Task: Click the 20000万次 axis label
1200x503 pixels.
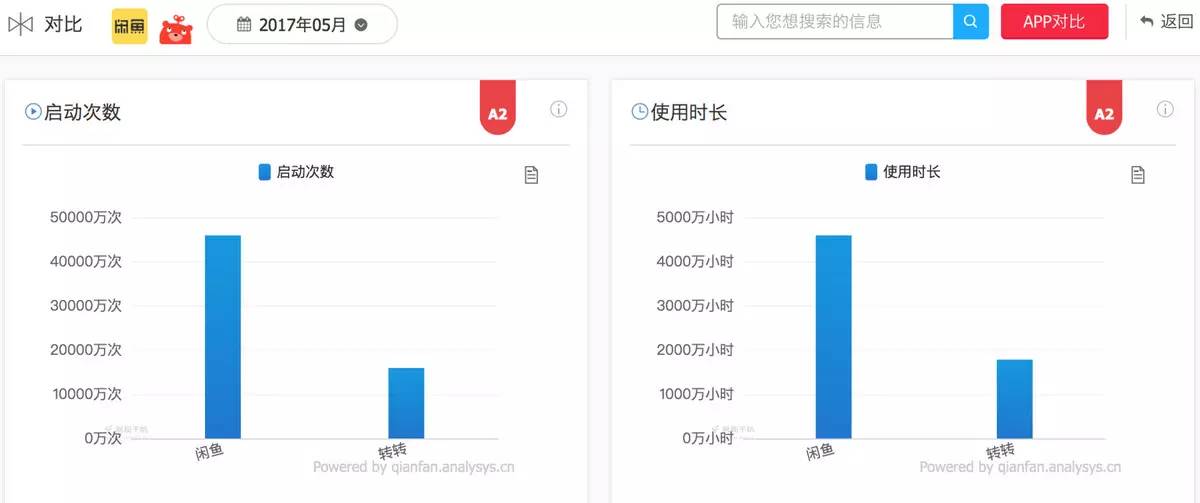Action: click(x=86, y=350)
